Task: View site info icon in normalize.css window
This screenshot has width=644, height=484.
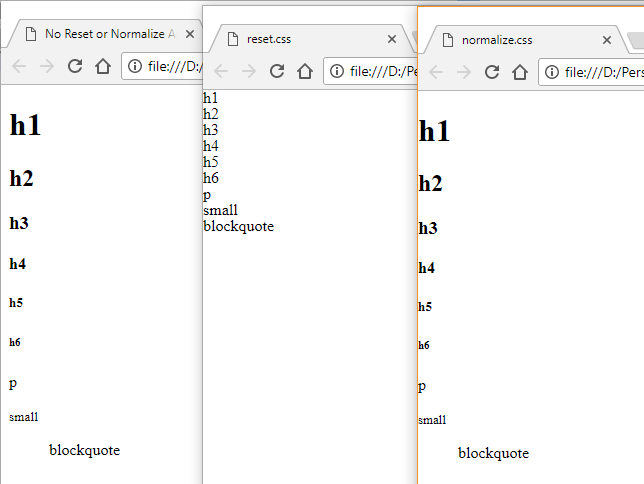Action: [552, 72]
